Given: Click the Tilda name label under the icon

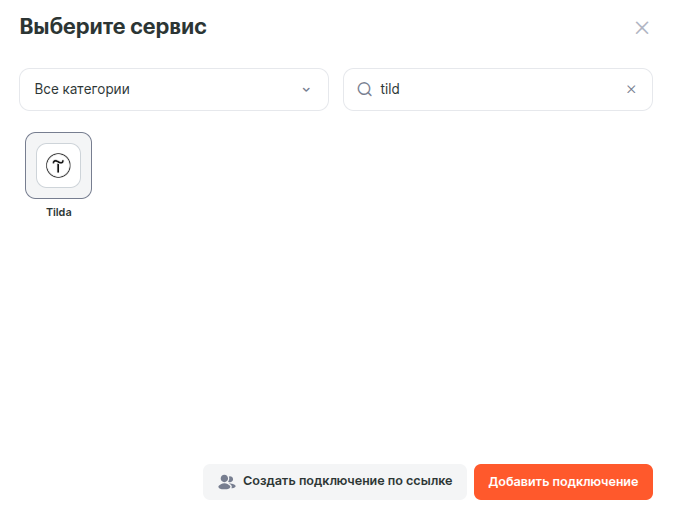Looking at the screenshot, I should (58, 212).
